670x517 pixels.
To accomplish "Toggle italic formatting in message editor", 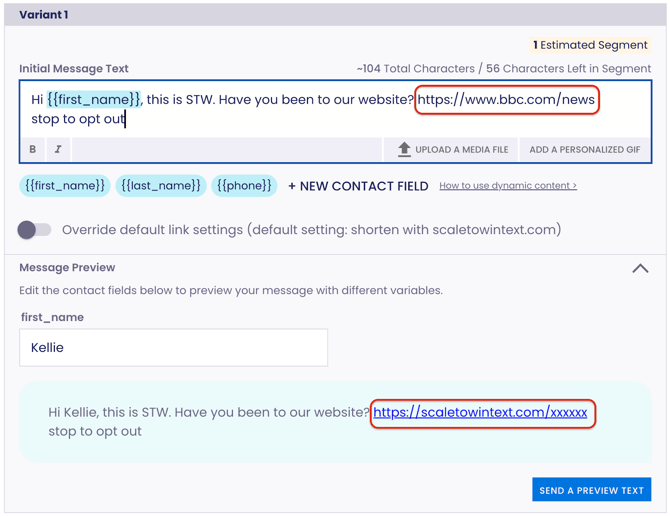I will pyautogui.click(x=57, y=149).
